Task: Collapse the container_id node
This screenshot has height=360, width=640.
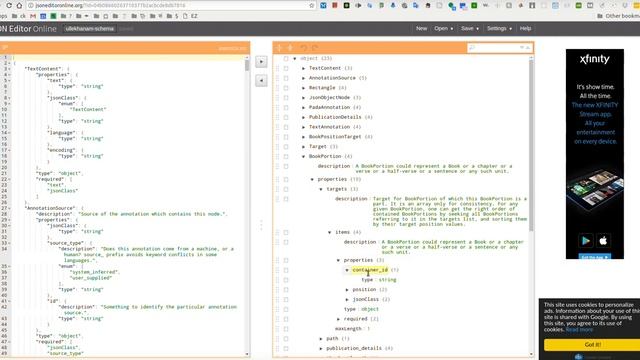Action: click(x=347, y=270)
